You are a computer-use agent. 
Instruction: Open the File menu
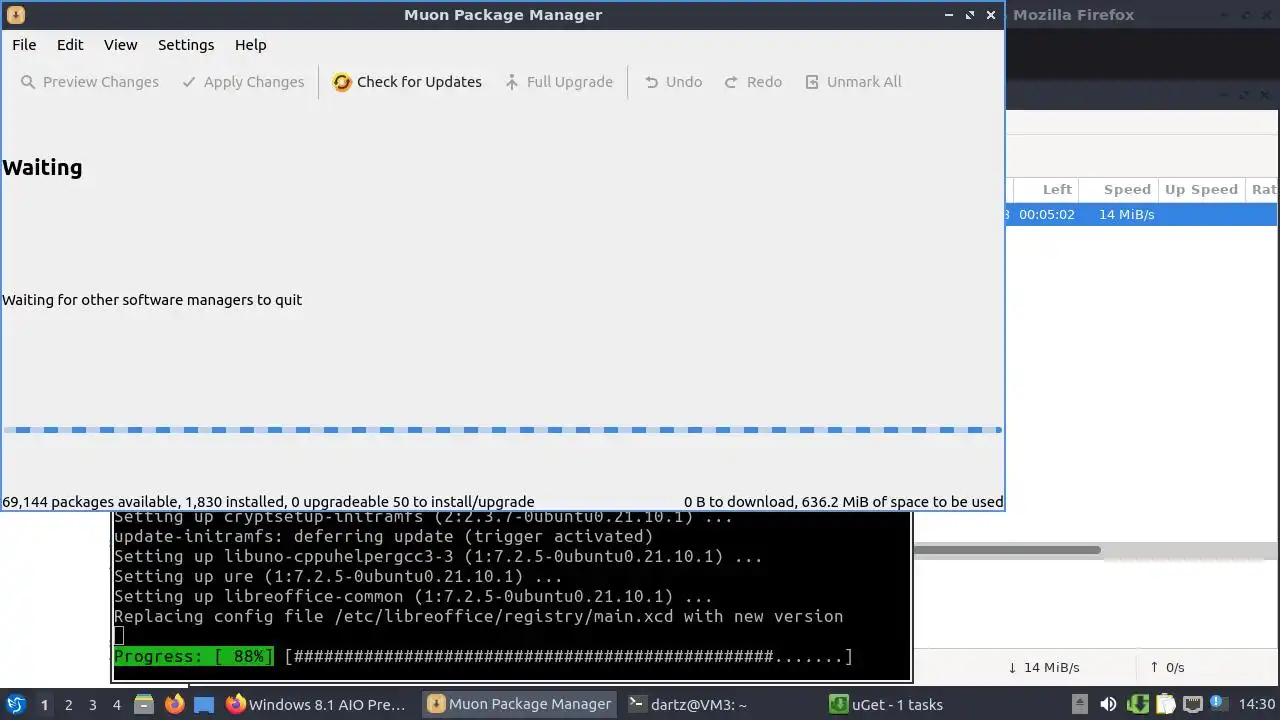(24, 44)
